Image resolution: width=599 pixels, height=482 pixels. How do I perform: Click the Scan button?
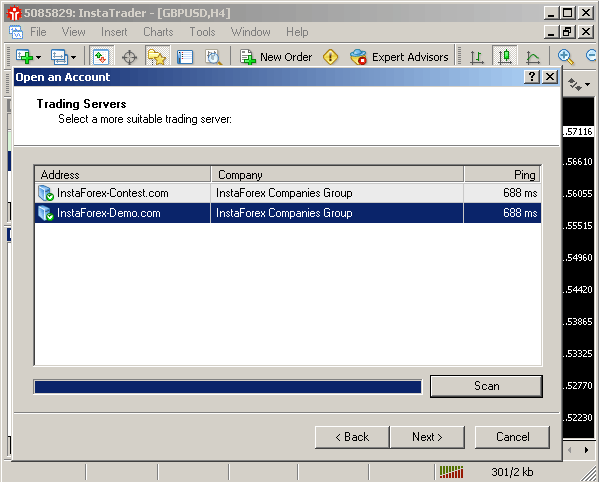coord(486,386)
